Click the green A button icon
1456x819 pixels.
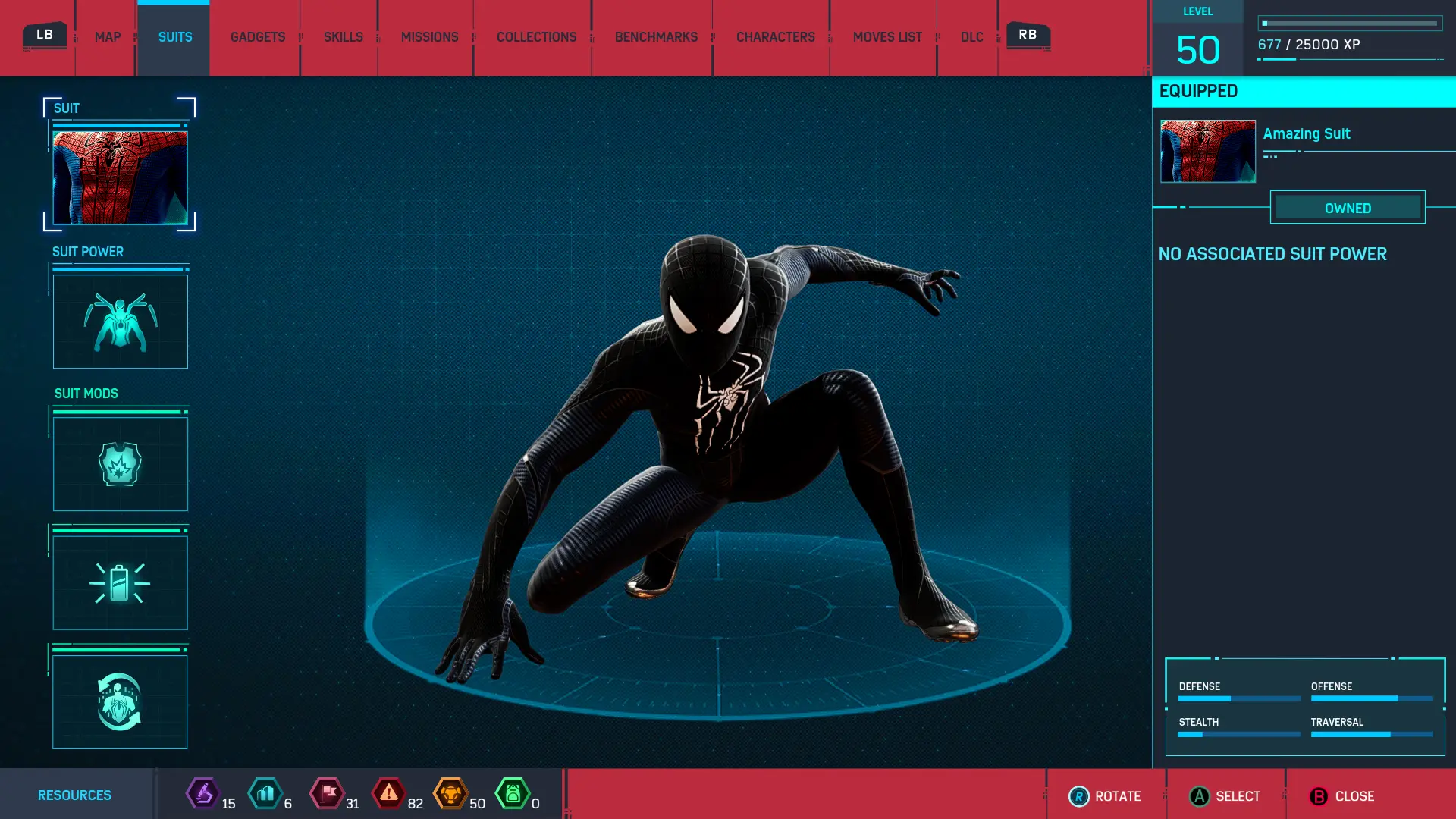[x=1199, y=796]
